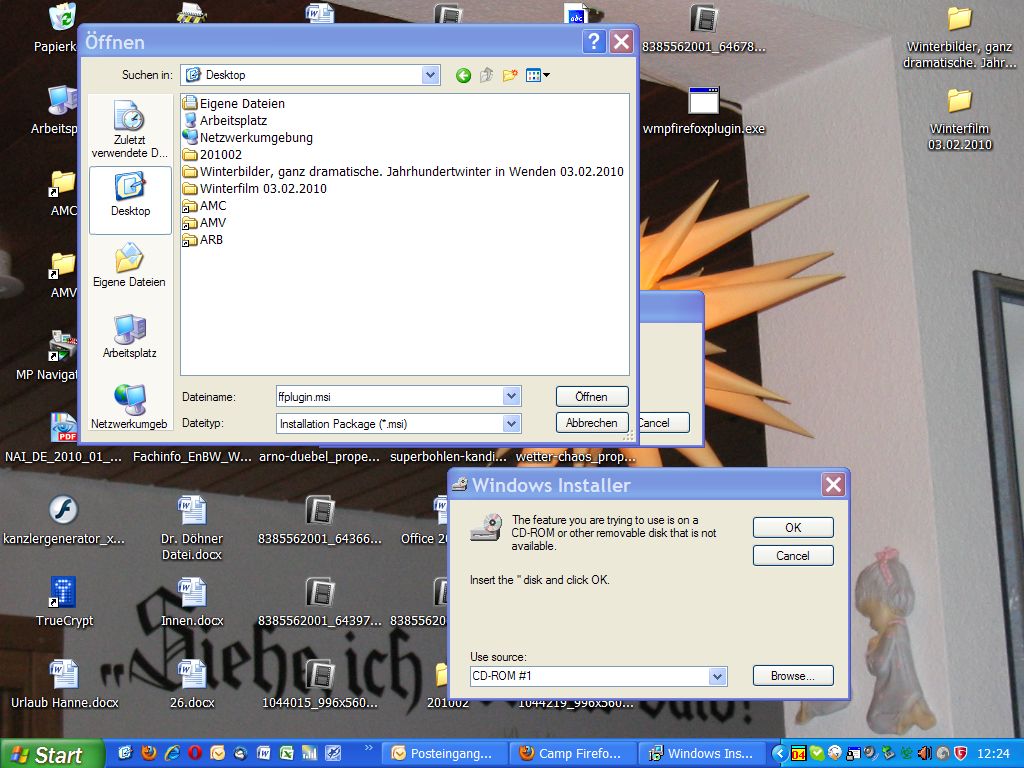Click Cancel in the Windows Installer dialog
This screenshot has width=1024, height=768.
793,556
